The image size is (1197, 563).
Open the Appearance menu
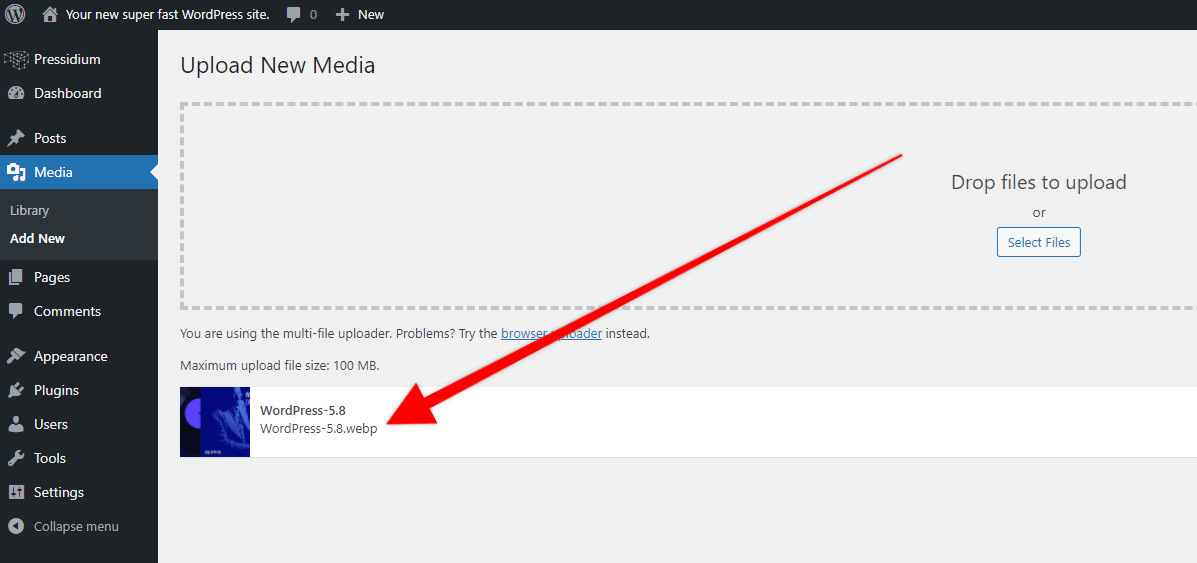(x=79, y=356)
